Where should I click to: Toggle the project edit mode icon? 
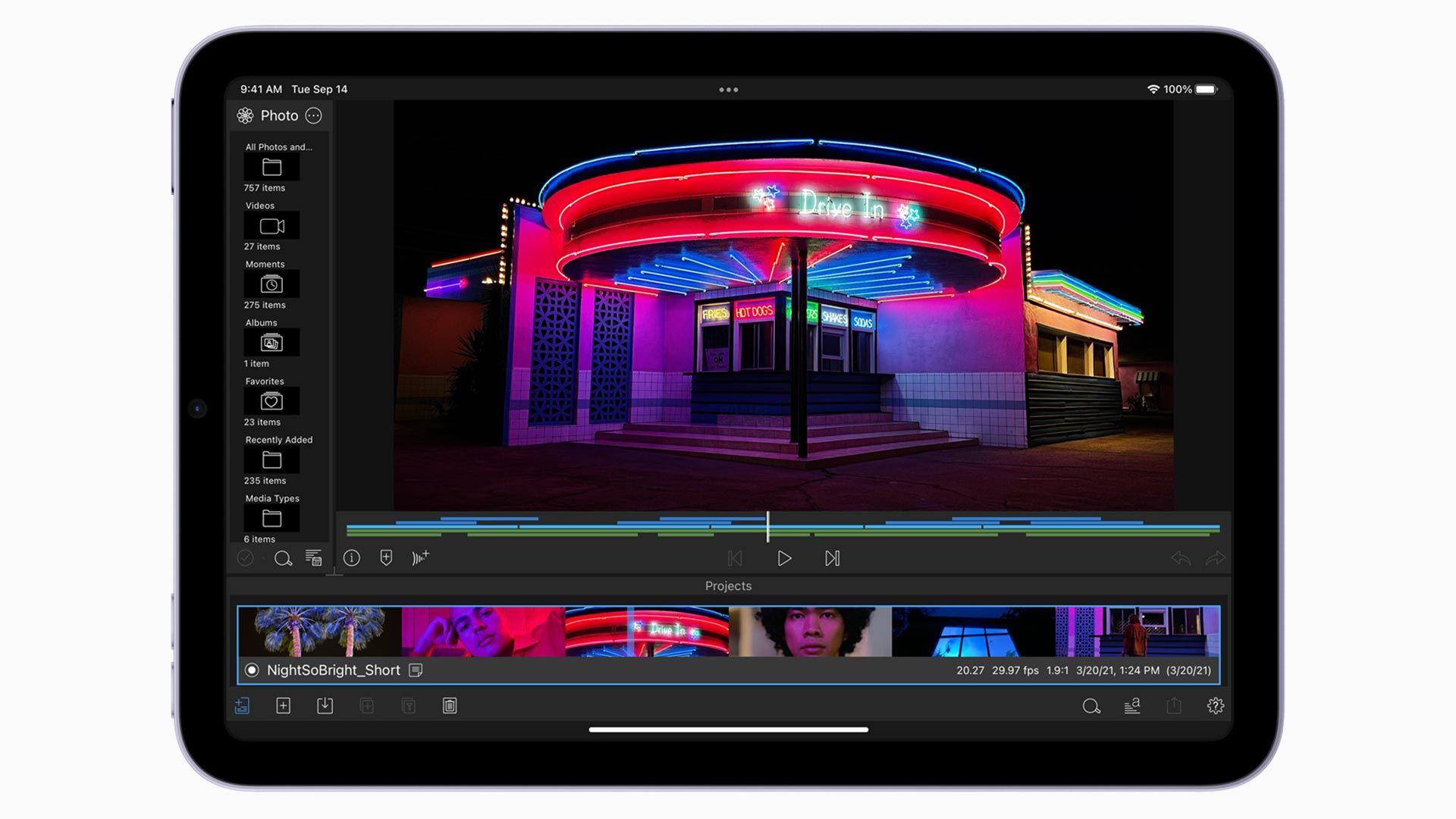pyautogui.click(x=242, y=706)
